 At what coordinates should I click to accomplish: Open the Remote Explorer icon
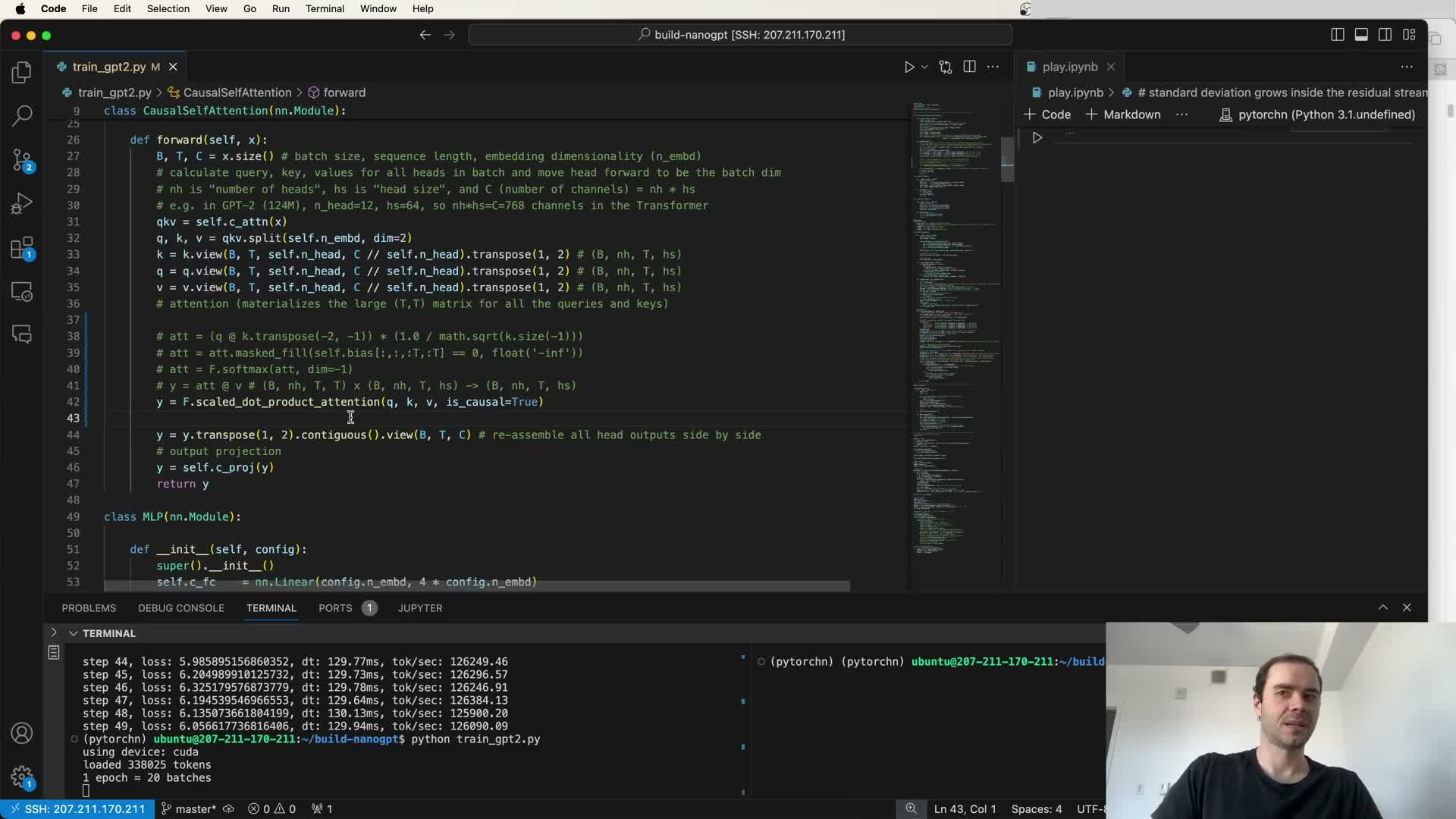click(22, 292)
